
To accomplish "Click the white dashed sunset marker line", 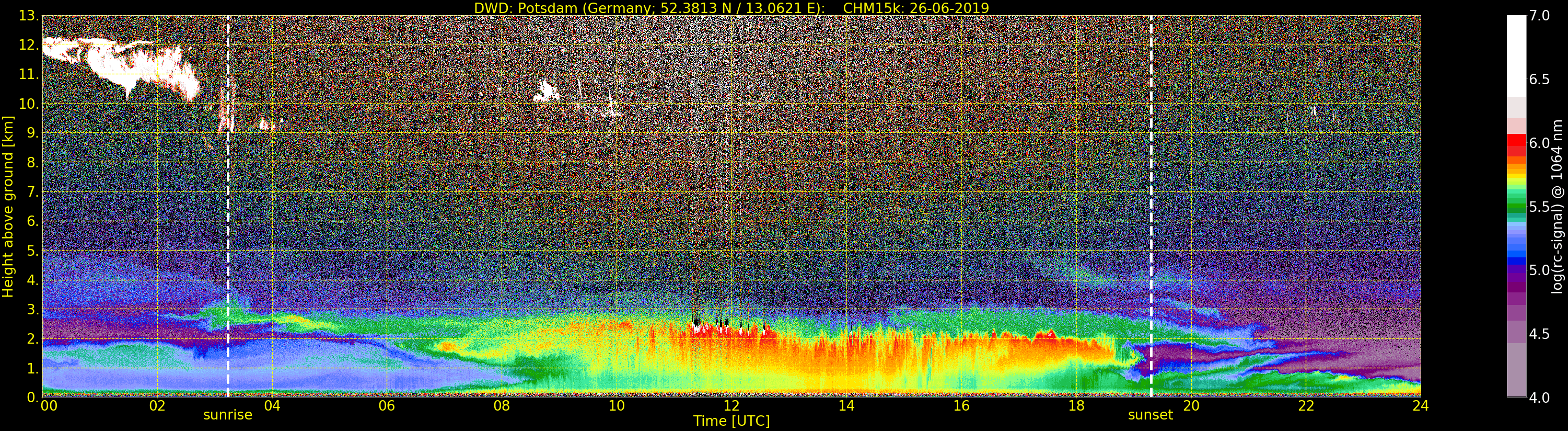I will (1151, 206).
